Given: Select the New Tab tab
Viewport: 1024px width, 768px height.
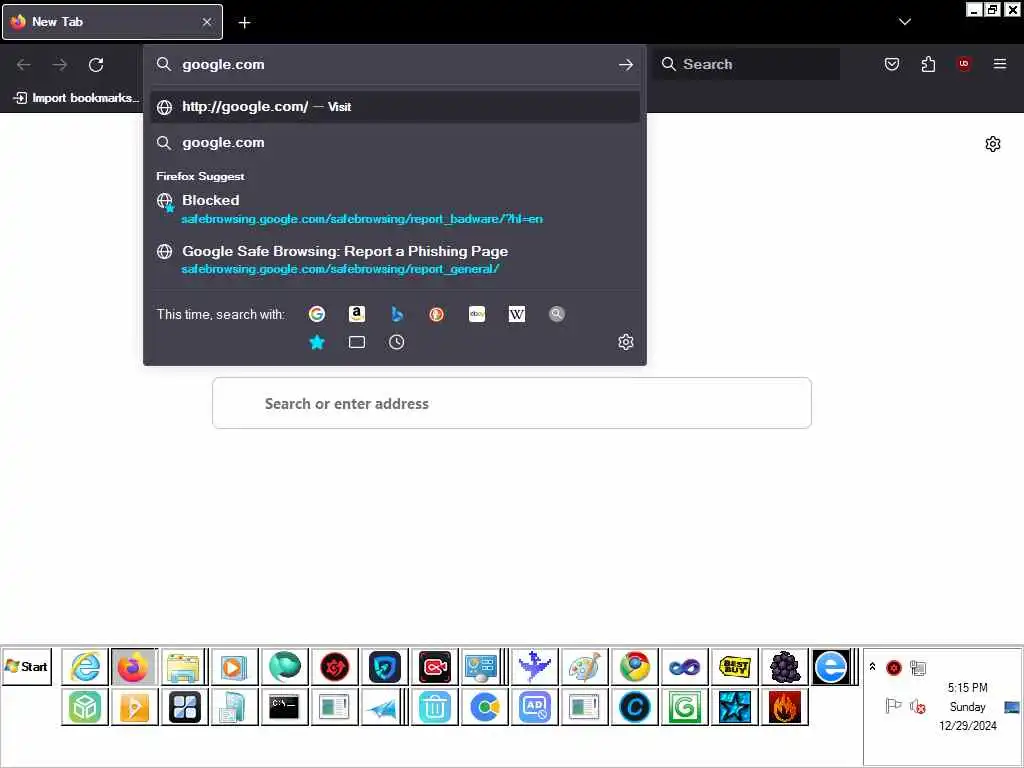Looking at the screenshot, I should pos(112,22).
